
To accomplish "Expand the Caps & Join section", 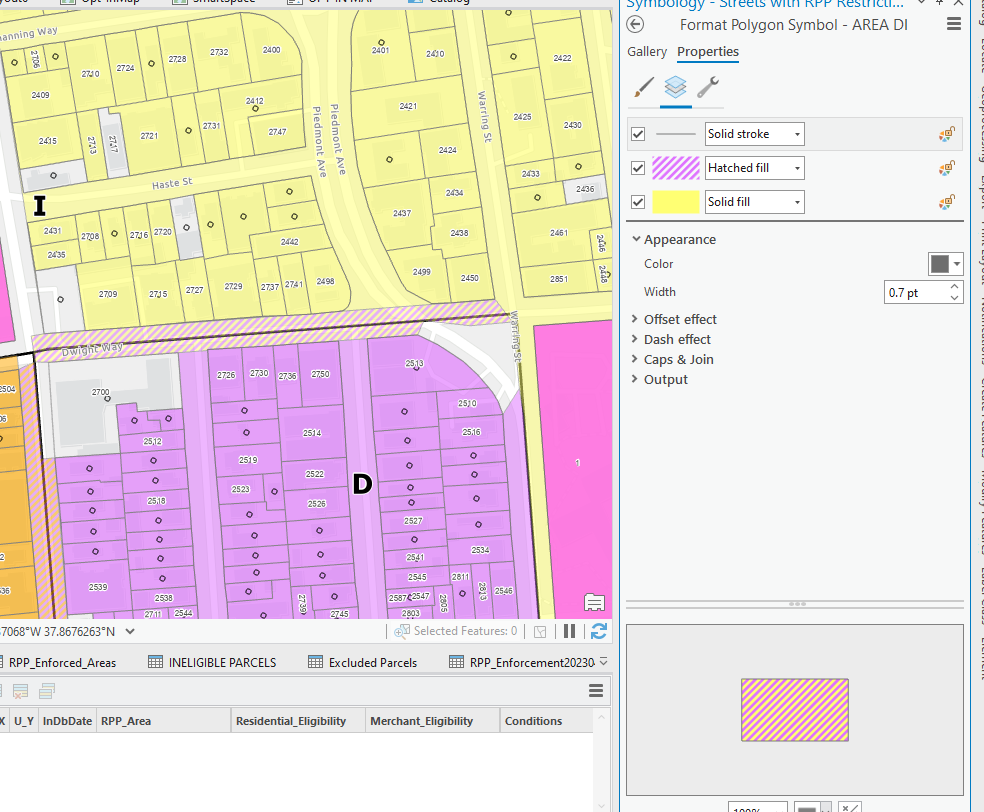I will tap(635, 359).
